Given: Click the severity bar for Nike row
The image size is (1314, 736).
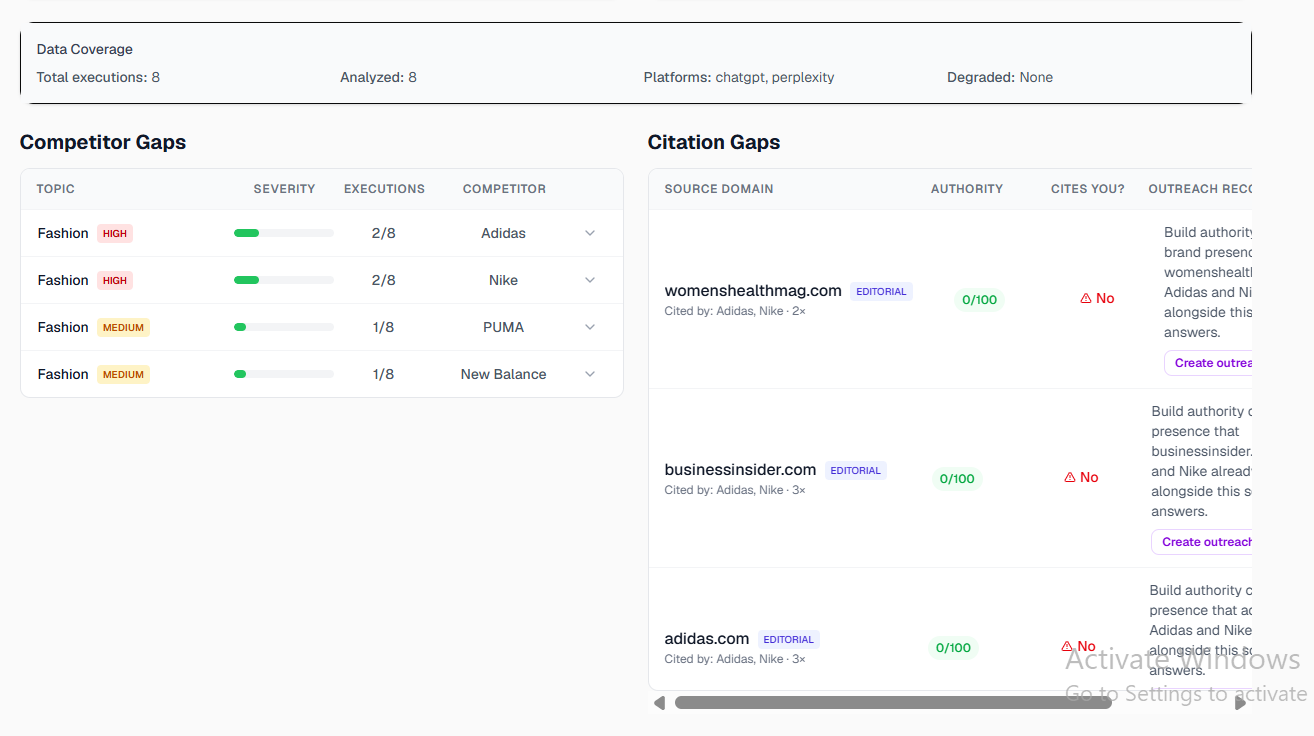Looking at the screenshot, I should 284,280.
